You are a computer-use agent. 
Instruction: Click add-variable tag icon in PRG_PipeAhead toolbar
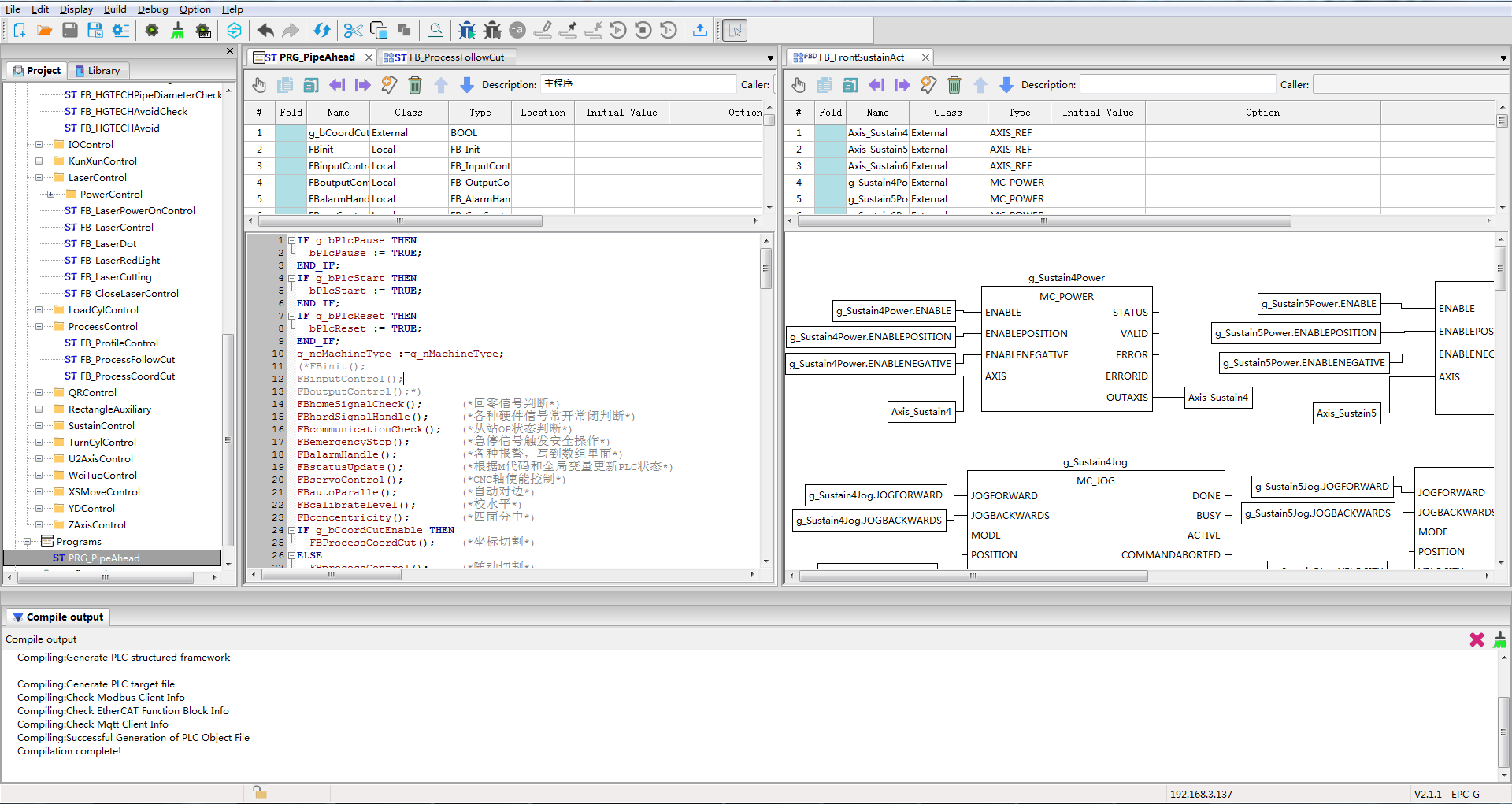389,85
